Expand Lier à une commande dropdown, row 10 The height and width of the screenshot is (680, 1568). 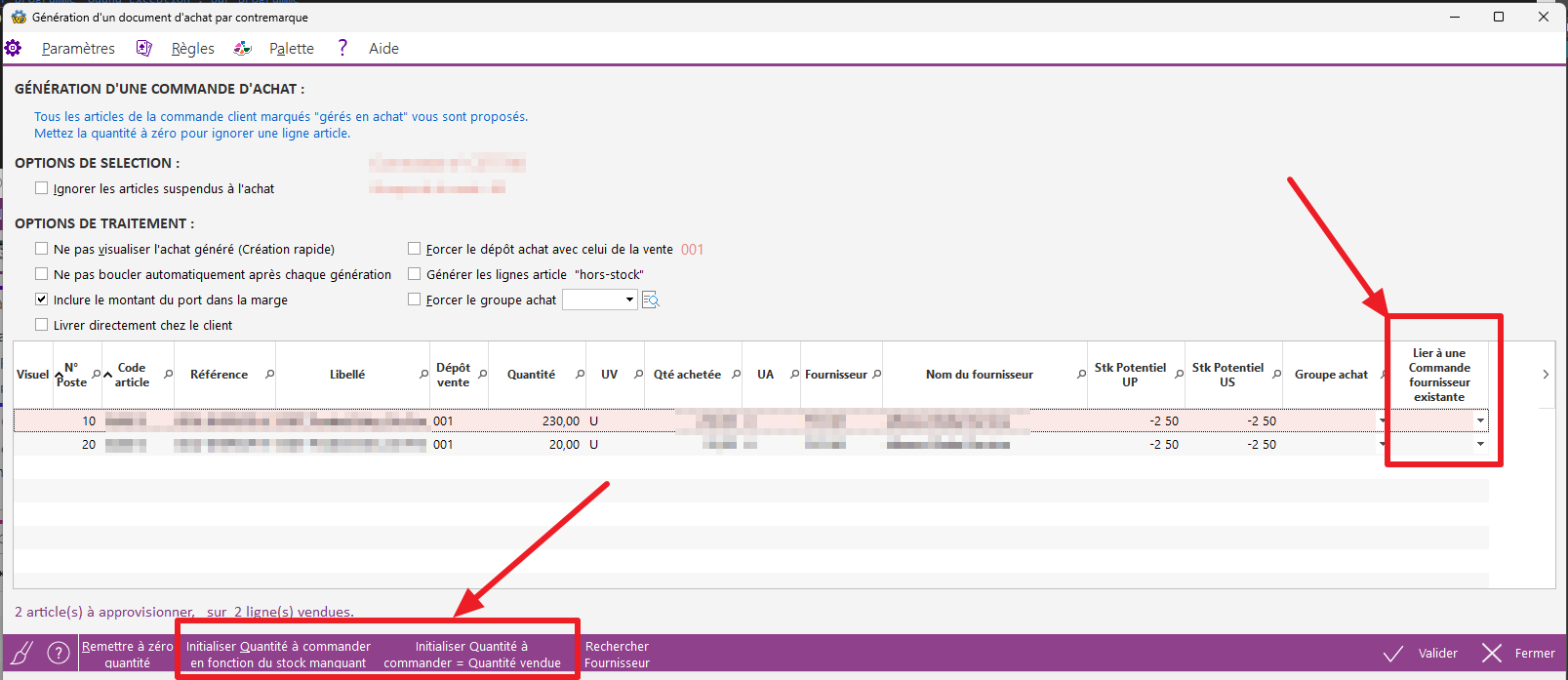pyautogui.click(x=1480, y=421)
